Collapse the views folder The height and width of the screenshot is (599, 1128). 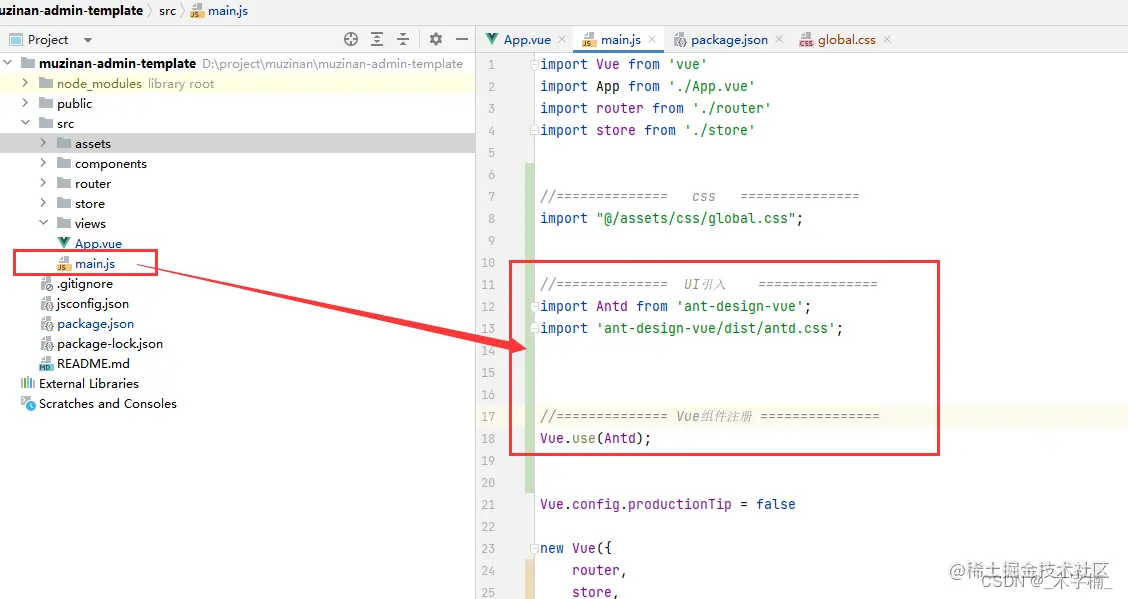(x=43, y=223)
